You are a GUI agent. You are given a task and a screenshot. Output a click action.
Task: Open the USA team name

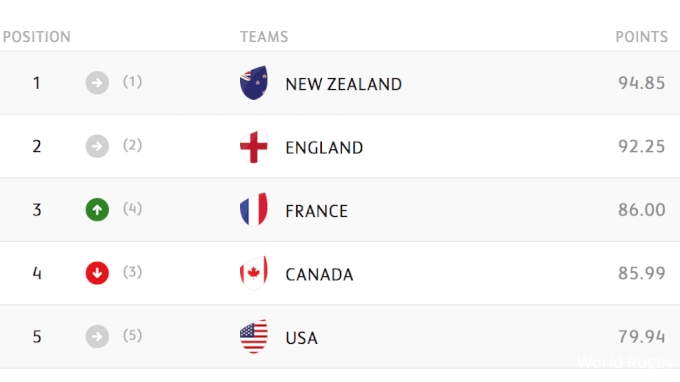click(x=301, y=338)
